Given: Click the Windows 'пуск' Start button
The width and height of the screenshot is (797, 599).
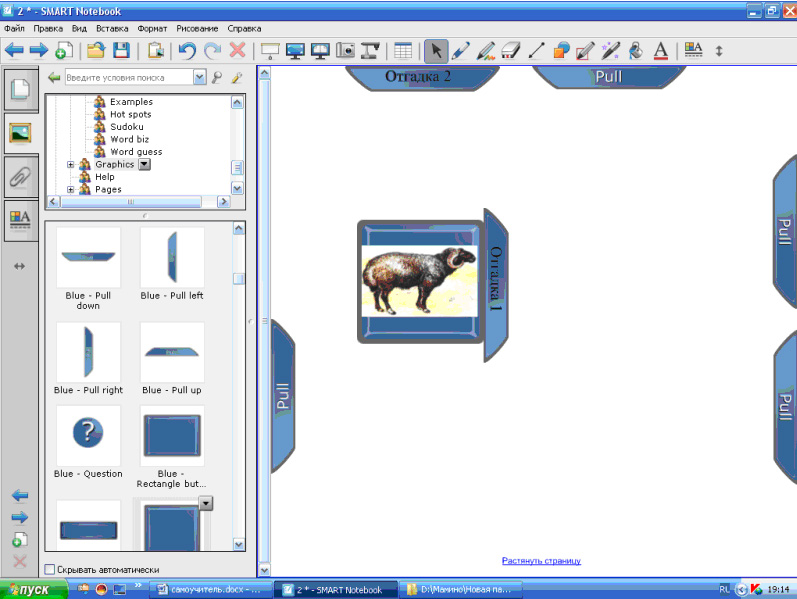Looking at the screenshot, I should pyautogui.click(x=33, y=590).
